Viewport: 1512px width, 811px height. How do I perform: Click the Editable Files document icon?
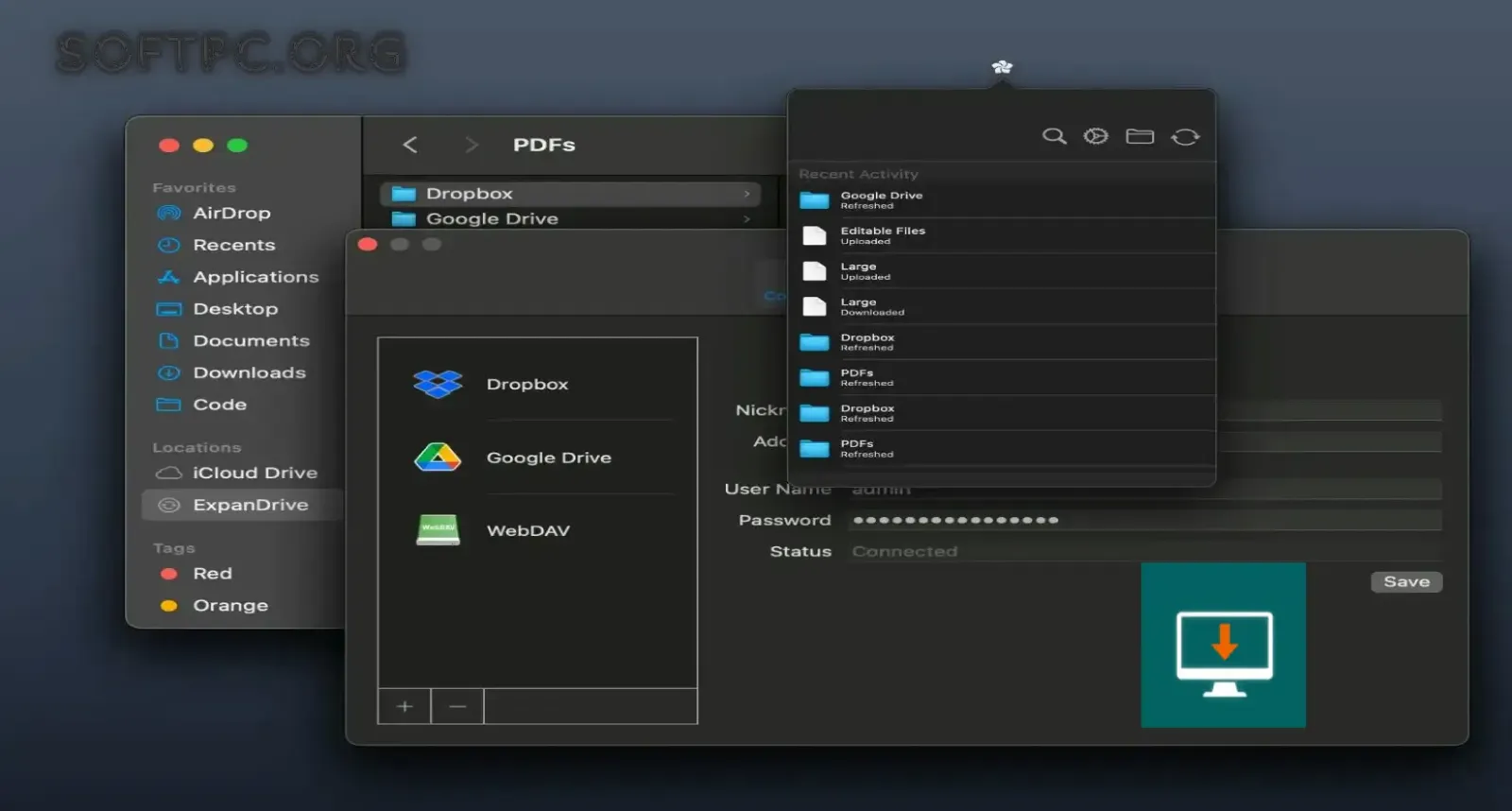[814, 235]
